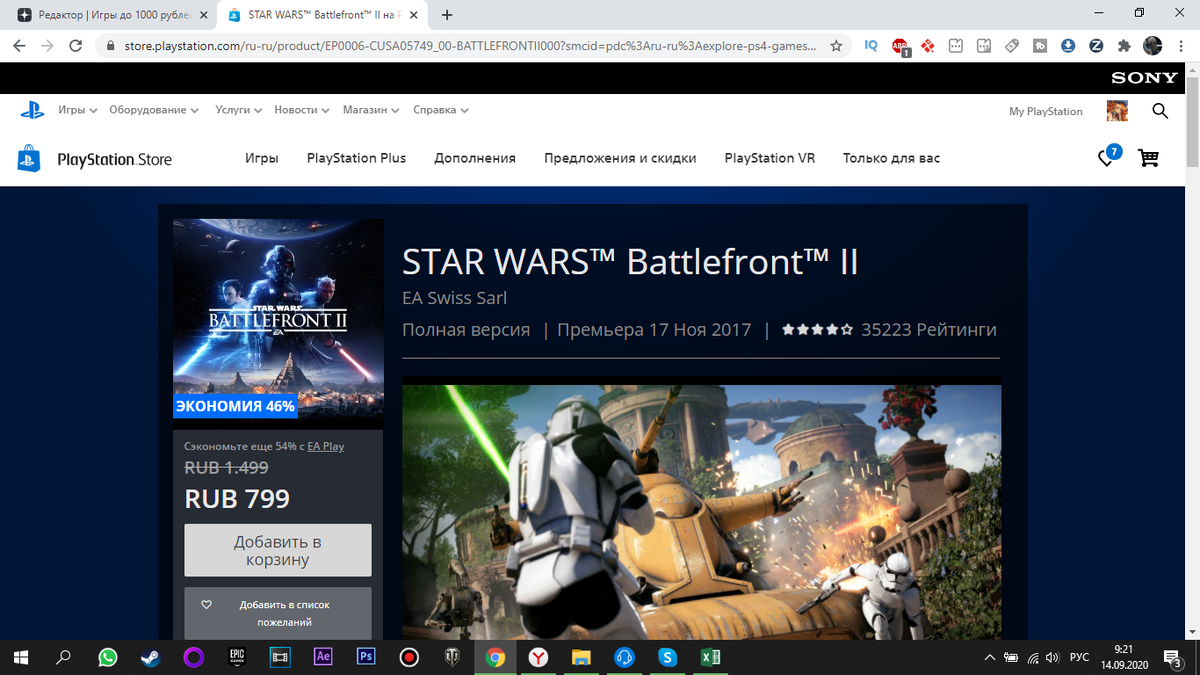Click the gameplay screenshot with clone trooper
The width and height of the screenshot is (1200, 675).
701,512
